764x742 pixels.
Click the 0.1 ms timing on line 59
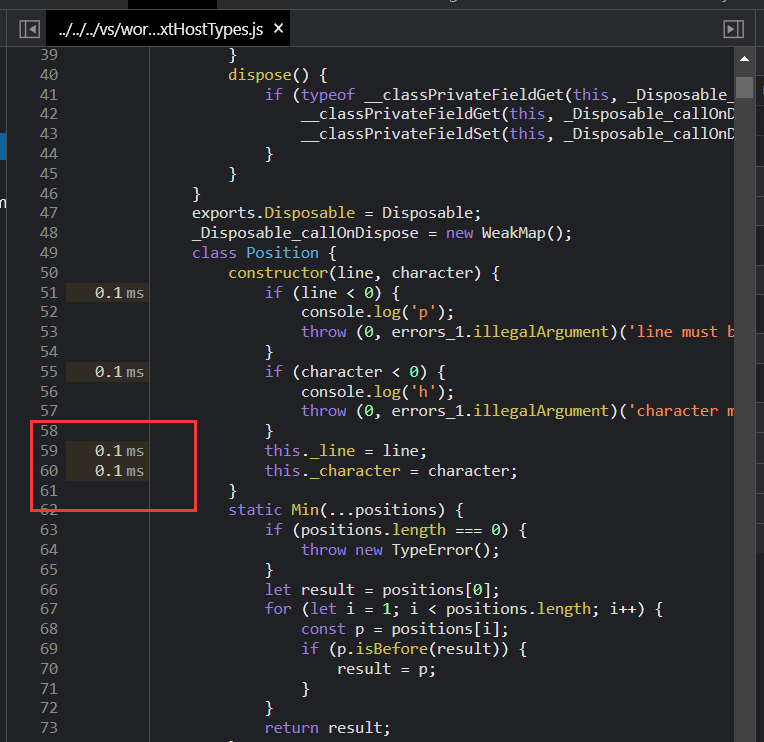pos(119,451)
